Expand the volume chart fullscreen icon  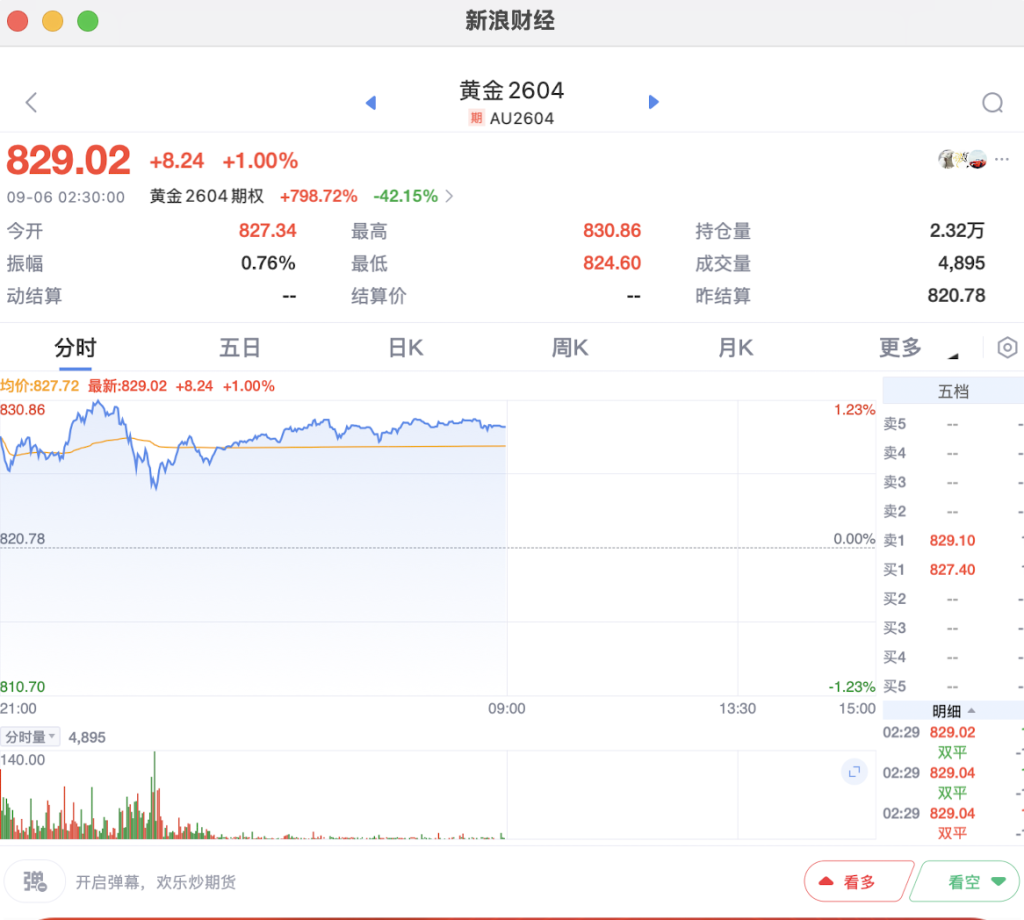click(x=854, y=772)
